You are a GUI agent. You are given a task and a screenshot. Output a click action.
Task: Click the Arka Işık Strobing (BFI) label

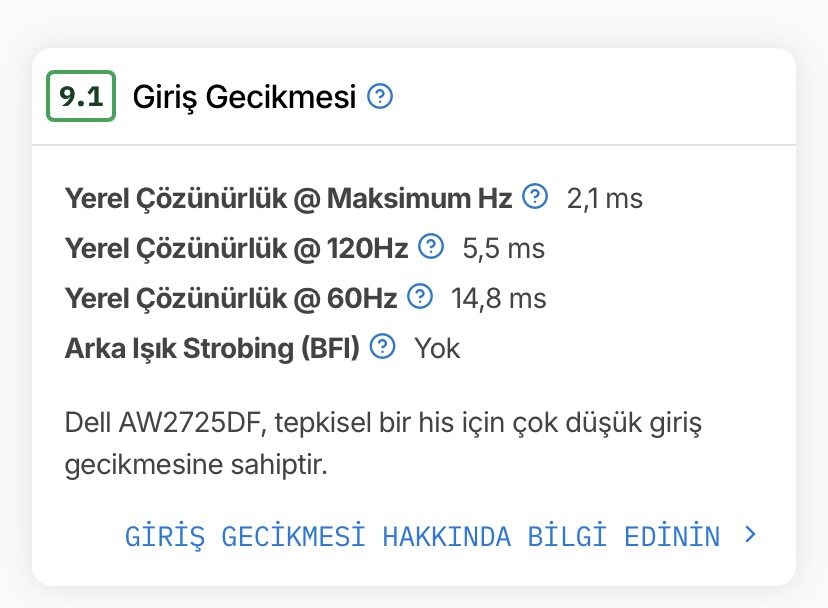(212, 347)
